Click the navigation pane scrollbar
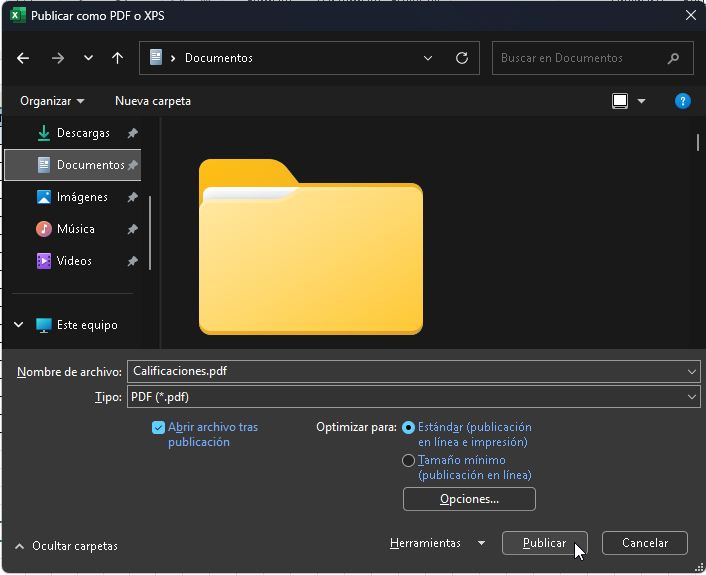The width and height of the screenshot is (706, 575). (x=149, y=233)
